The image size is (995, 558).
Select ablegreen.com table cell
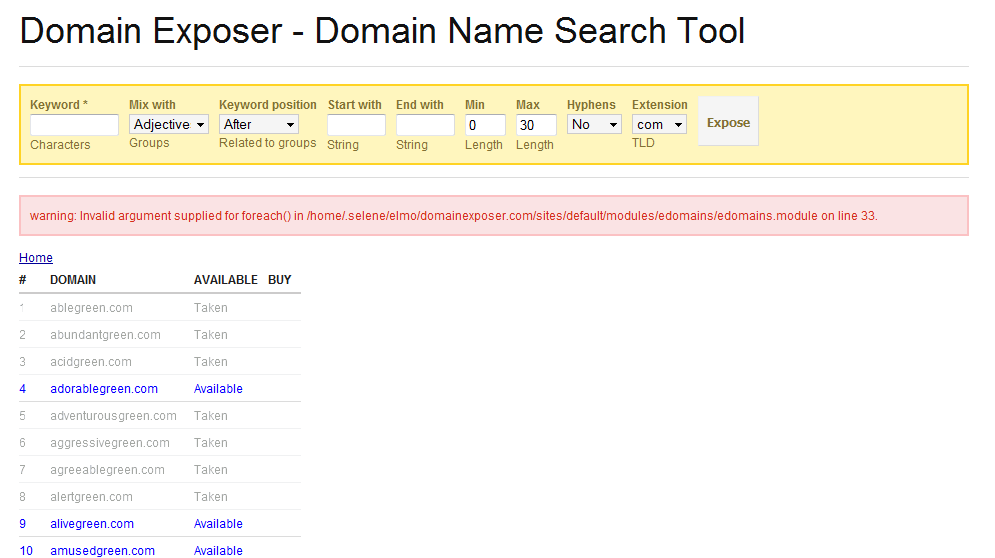91,308
